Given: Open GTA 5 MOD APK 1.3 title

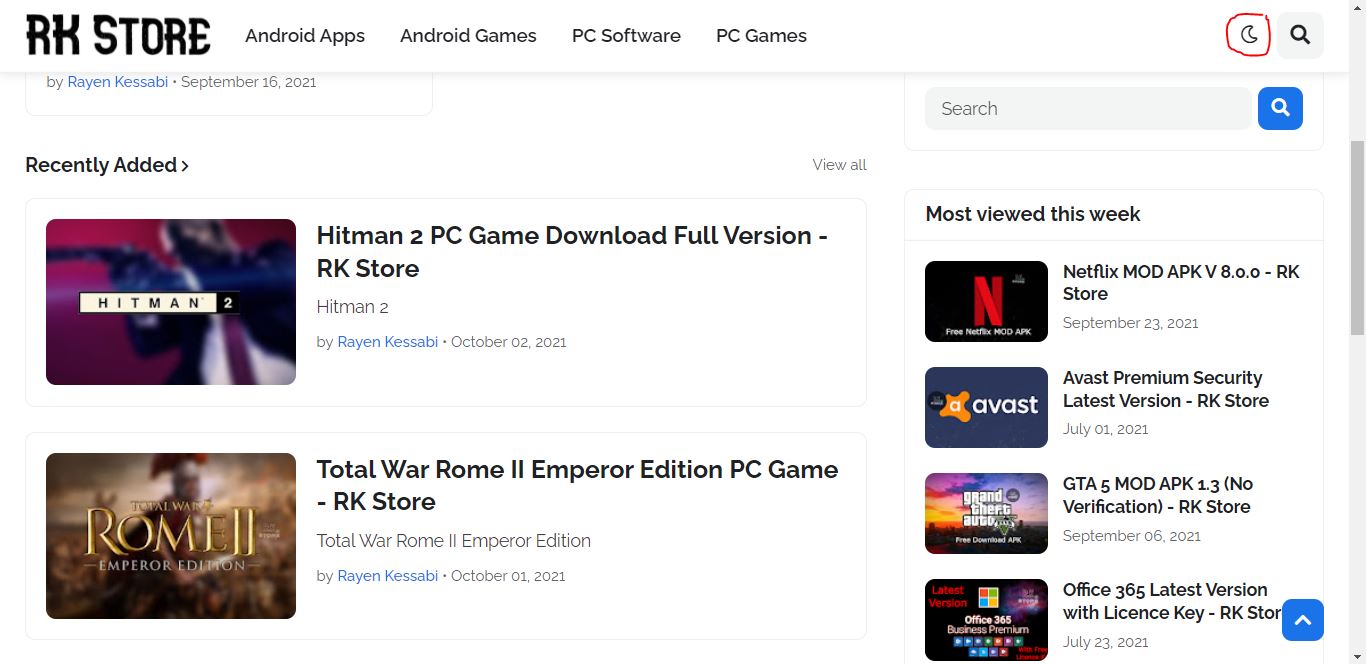Looking at the screenshot, I should point(1158,495).
